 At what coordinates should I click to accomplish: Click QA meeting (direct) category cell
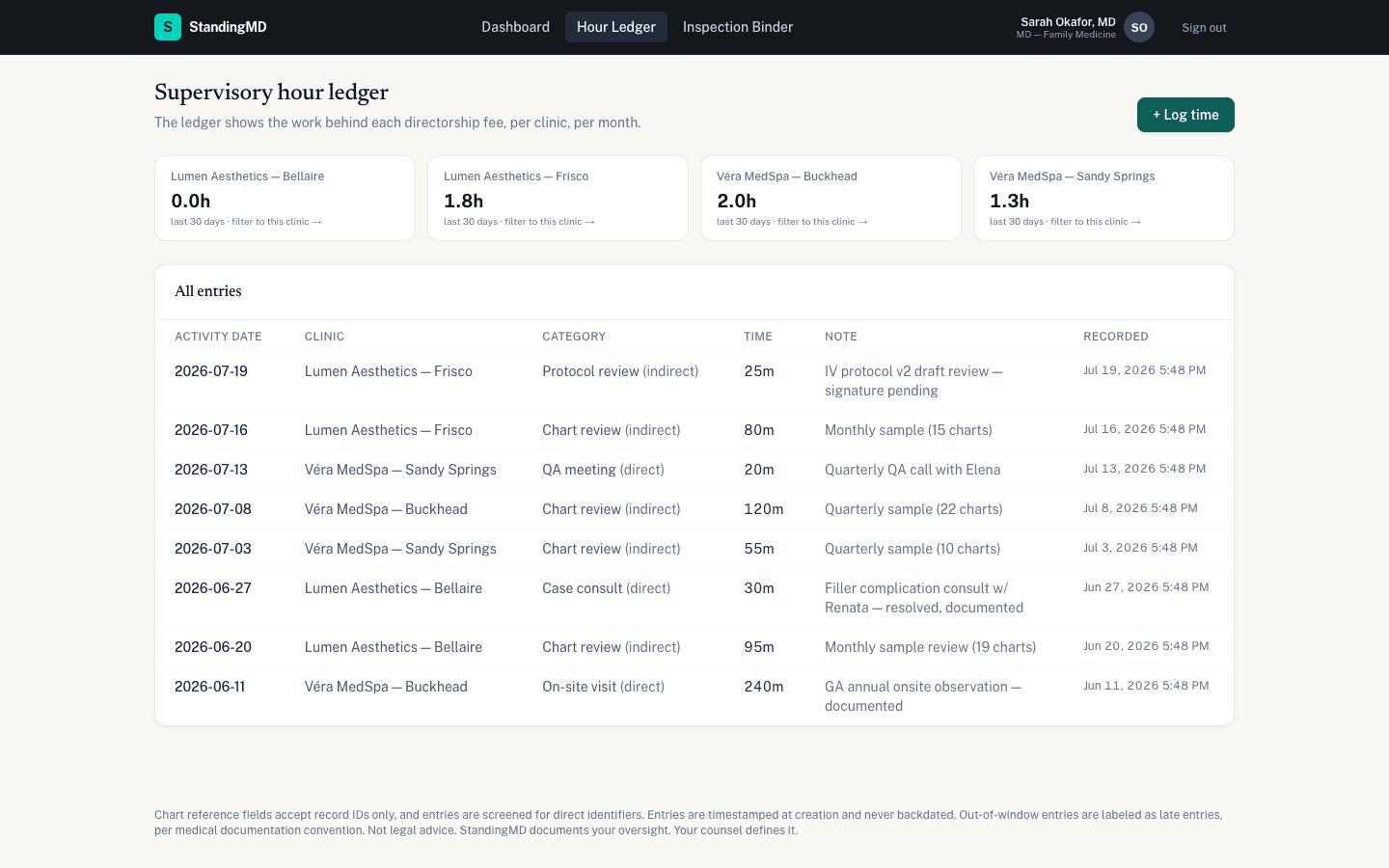tap(603, 470)
